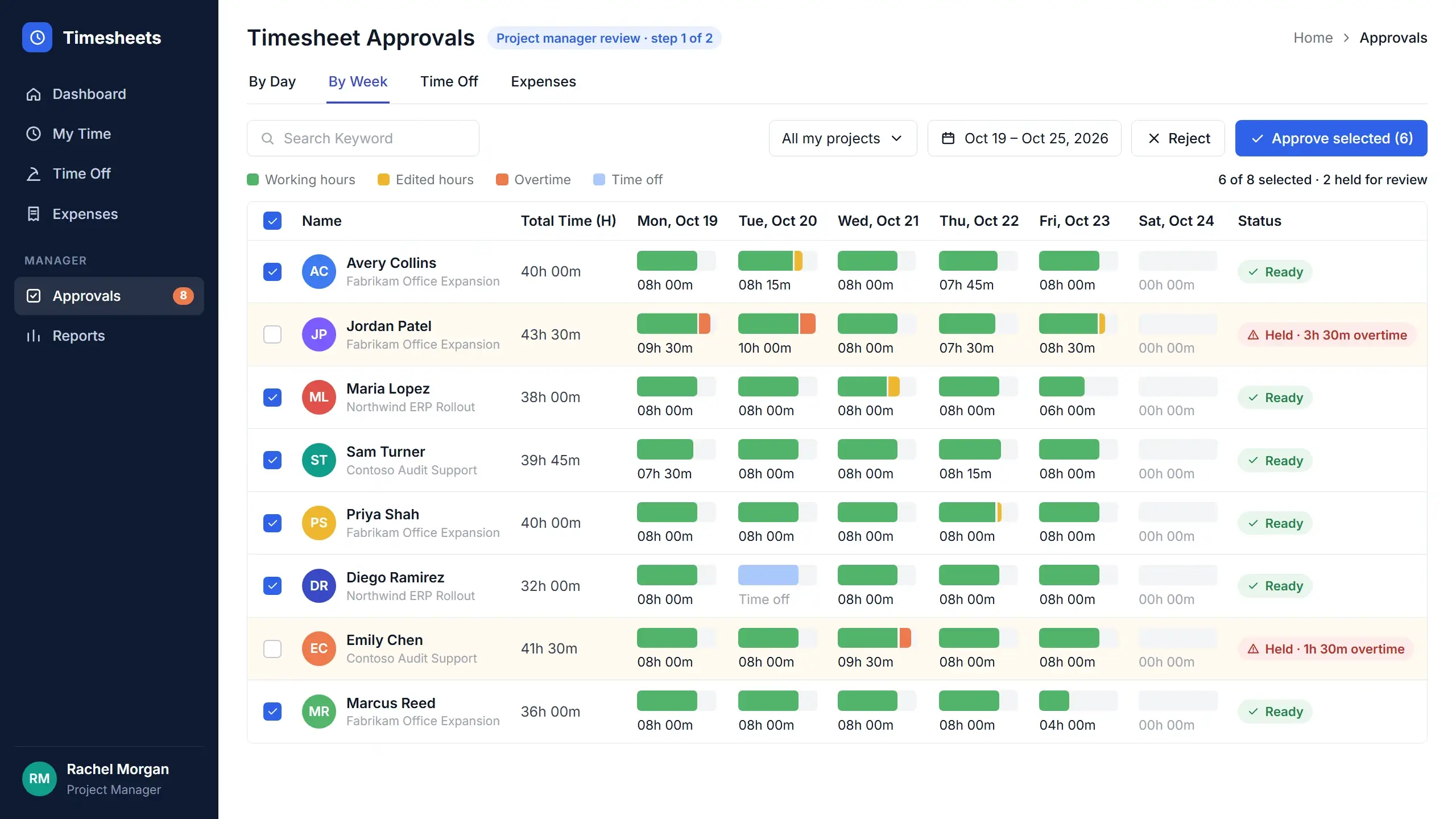
Task: Uncheck Marcus Reed row checkbox
Action: pos(272,712)
